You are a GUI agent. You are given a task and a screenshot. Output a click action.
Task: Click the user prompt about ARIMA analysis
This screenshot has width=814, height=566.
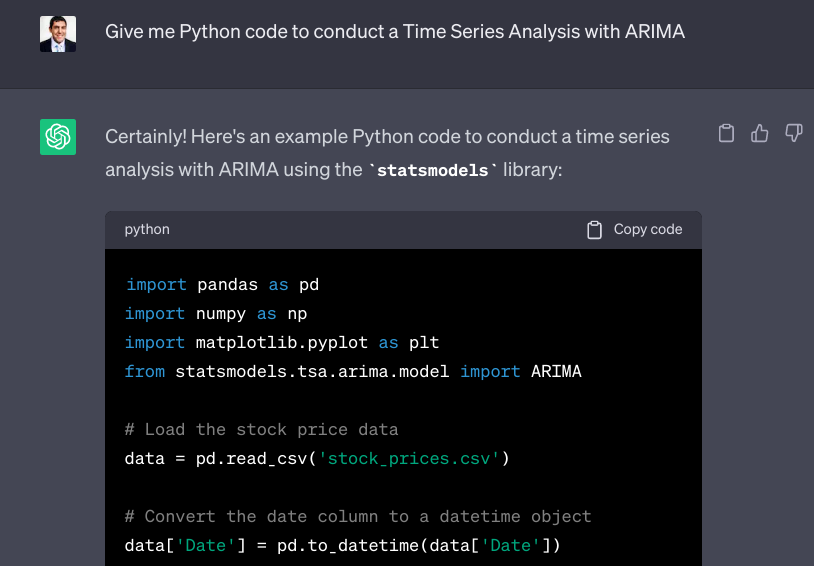pos(395,32)
